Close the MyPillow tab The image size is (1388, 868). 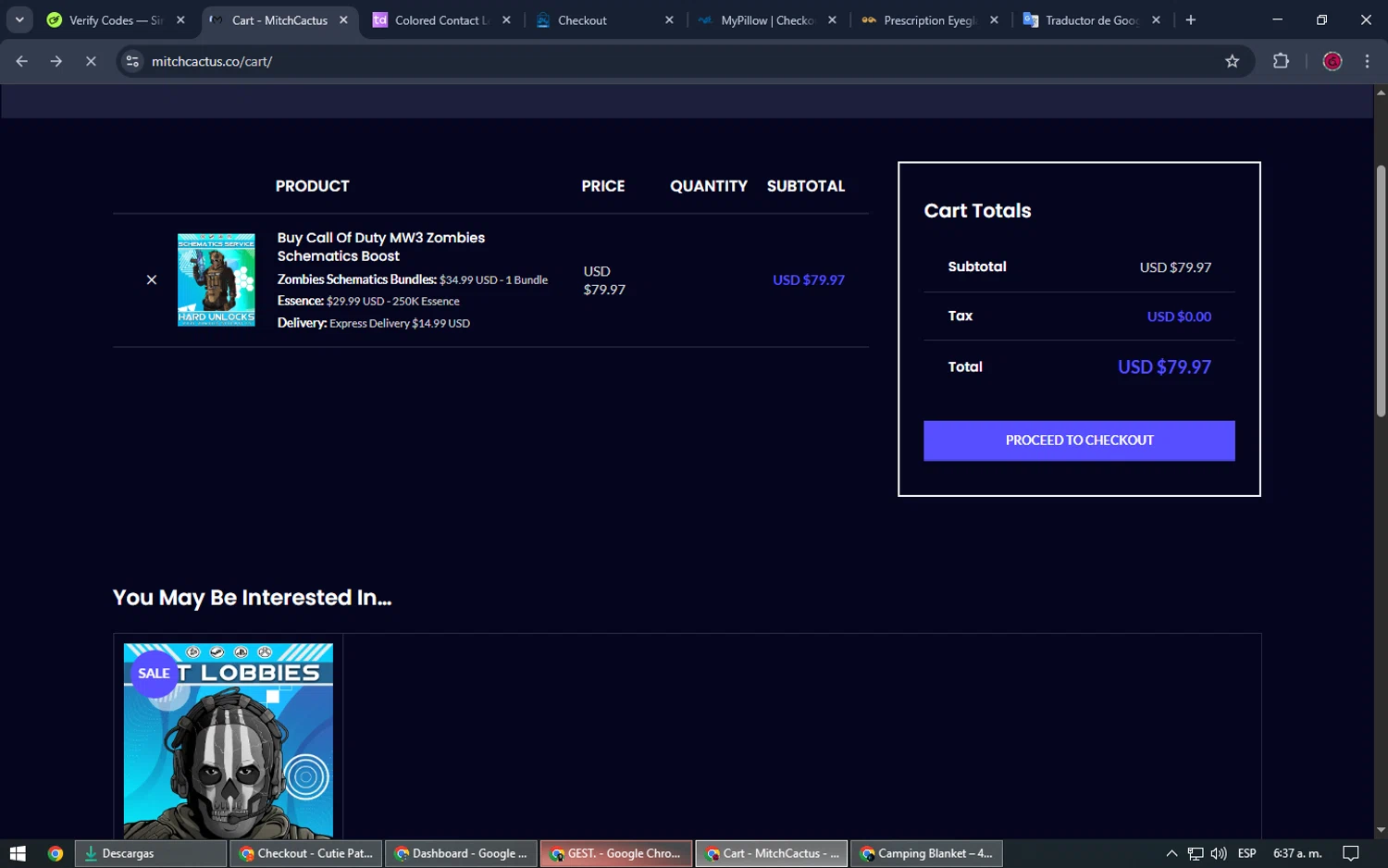tap(832, 20)
